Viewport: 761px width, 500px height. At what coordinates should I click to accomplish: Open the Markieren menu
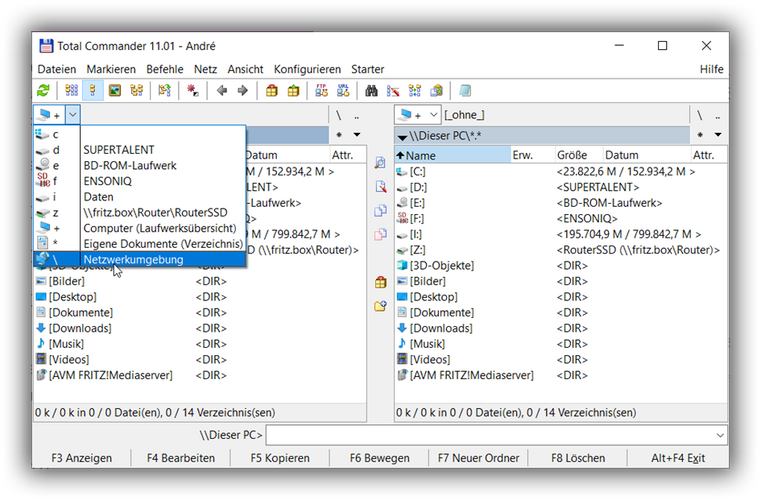[x=111, y=69]
